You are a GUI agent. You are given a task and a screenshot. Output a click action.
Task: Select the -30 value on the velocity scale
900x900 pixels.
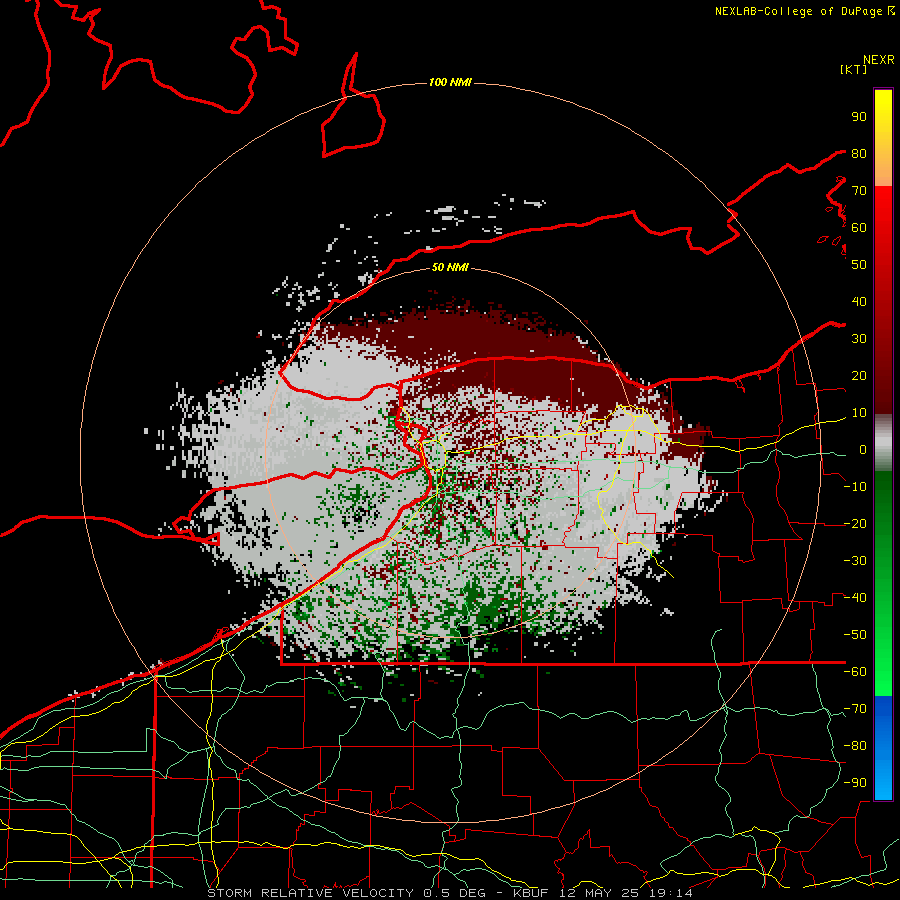tap(855, 561)
